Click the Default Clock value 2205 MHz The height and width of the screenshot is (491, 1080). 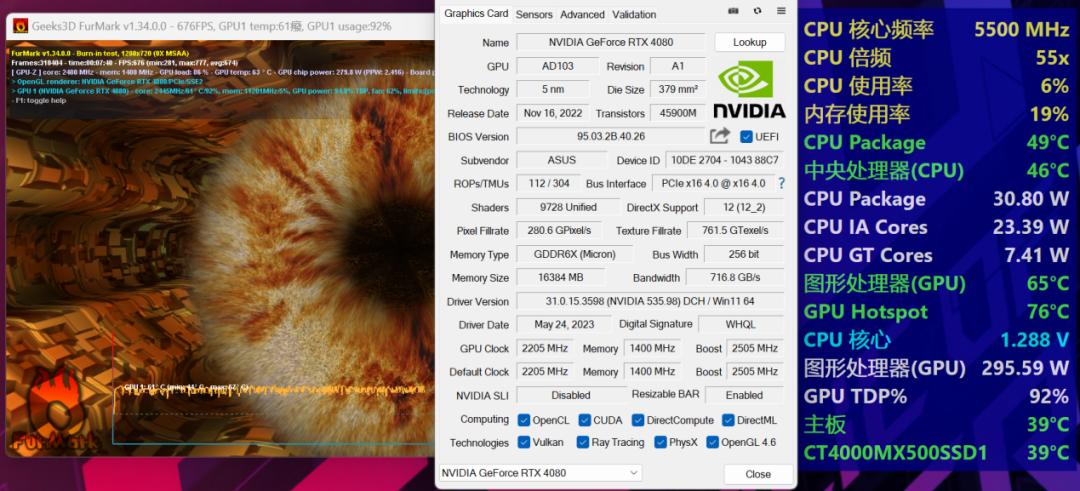(545, 371)
